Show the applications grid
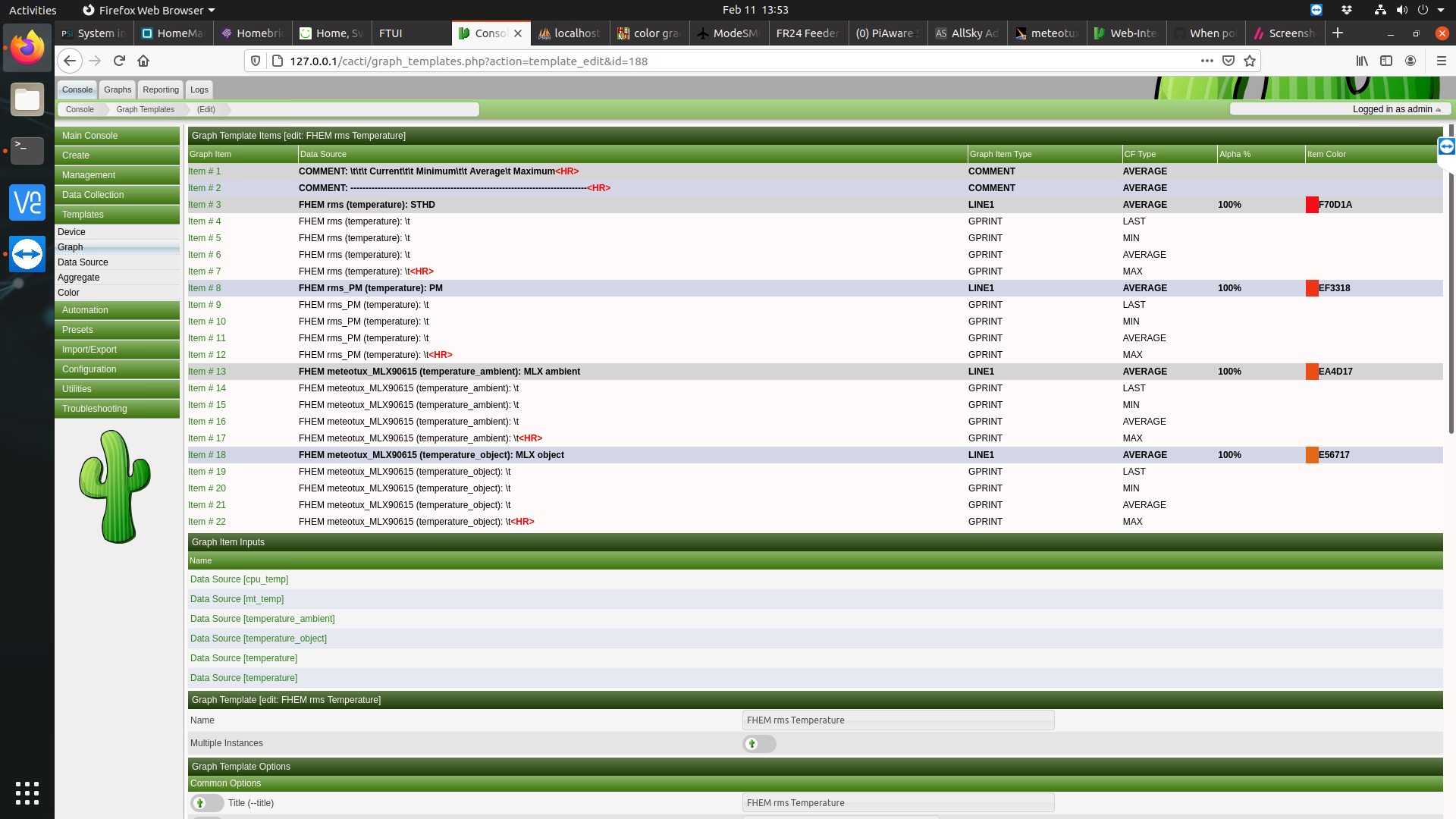Viewport: 1456px width, 819px height. point(27,792)
